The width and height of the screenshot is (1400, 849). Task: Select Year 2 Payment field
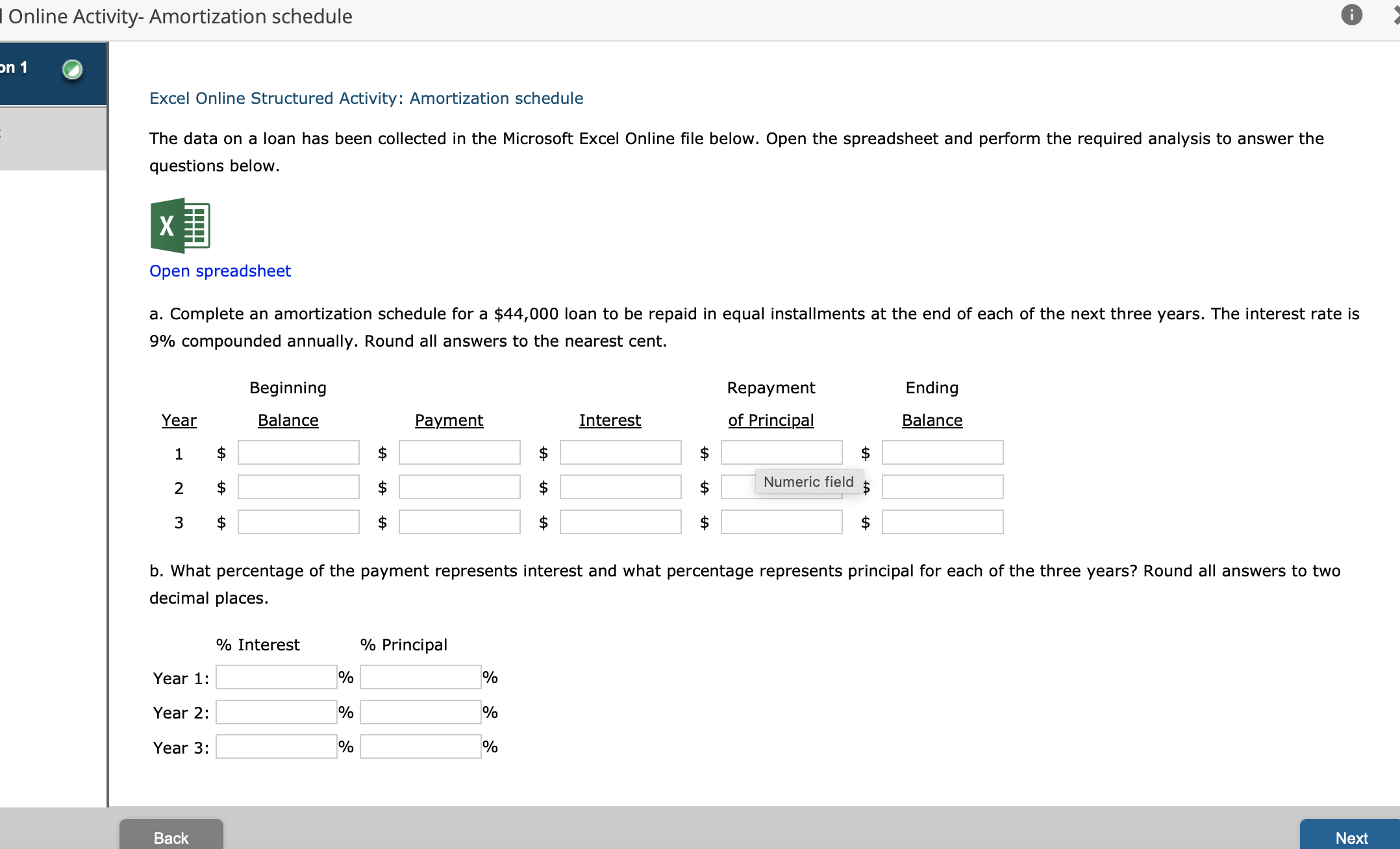[460, 487]
